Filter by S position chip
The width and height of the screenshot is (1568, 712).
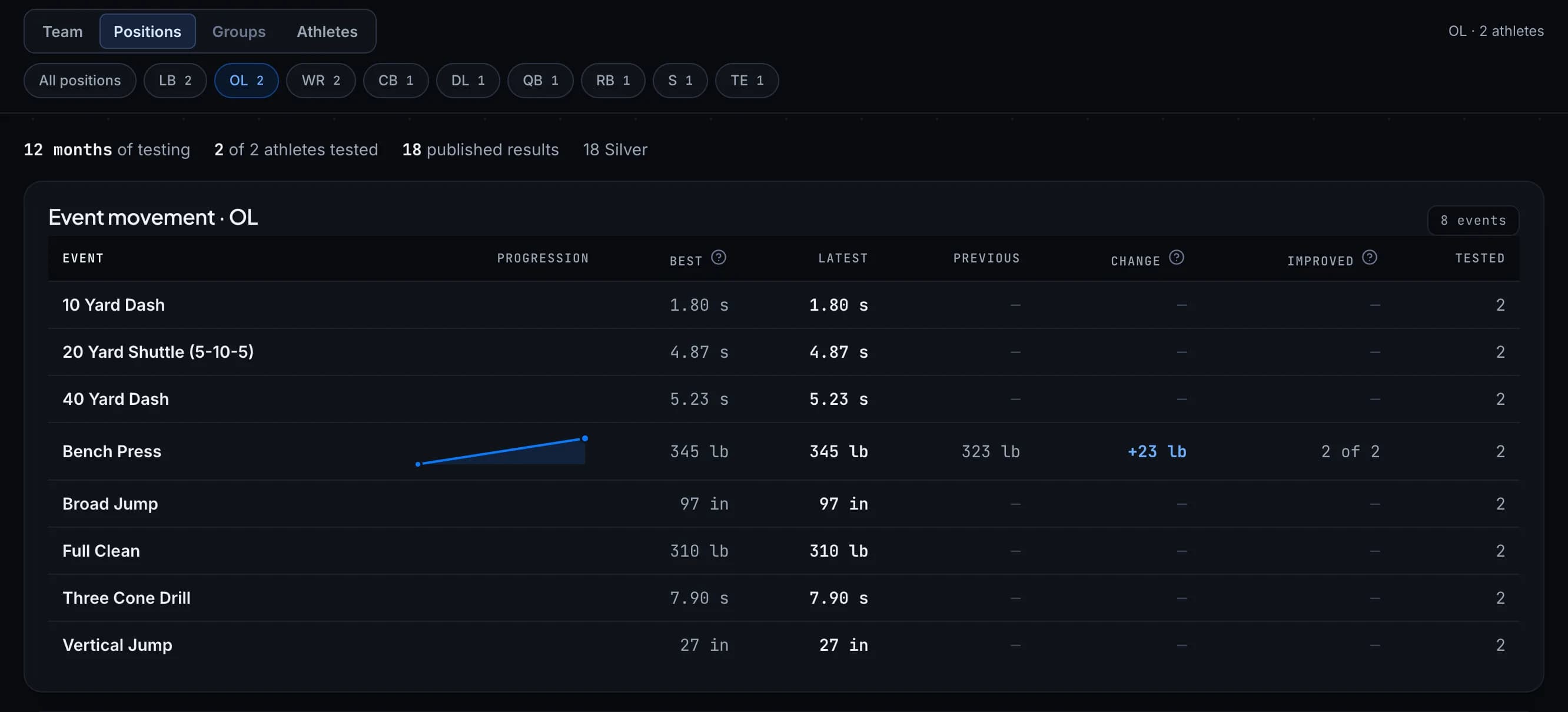pos(680,81)
